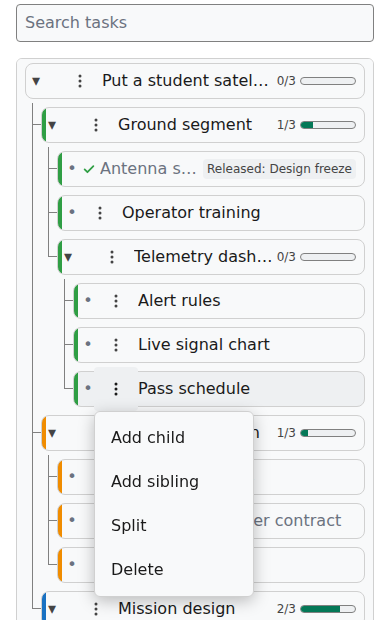Click the Search tasks field
This screenshot has height=620, width=390.
click(195, 23)
